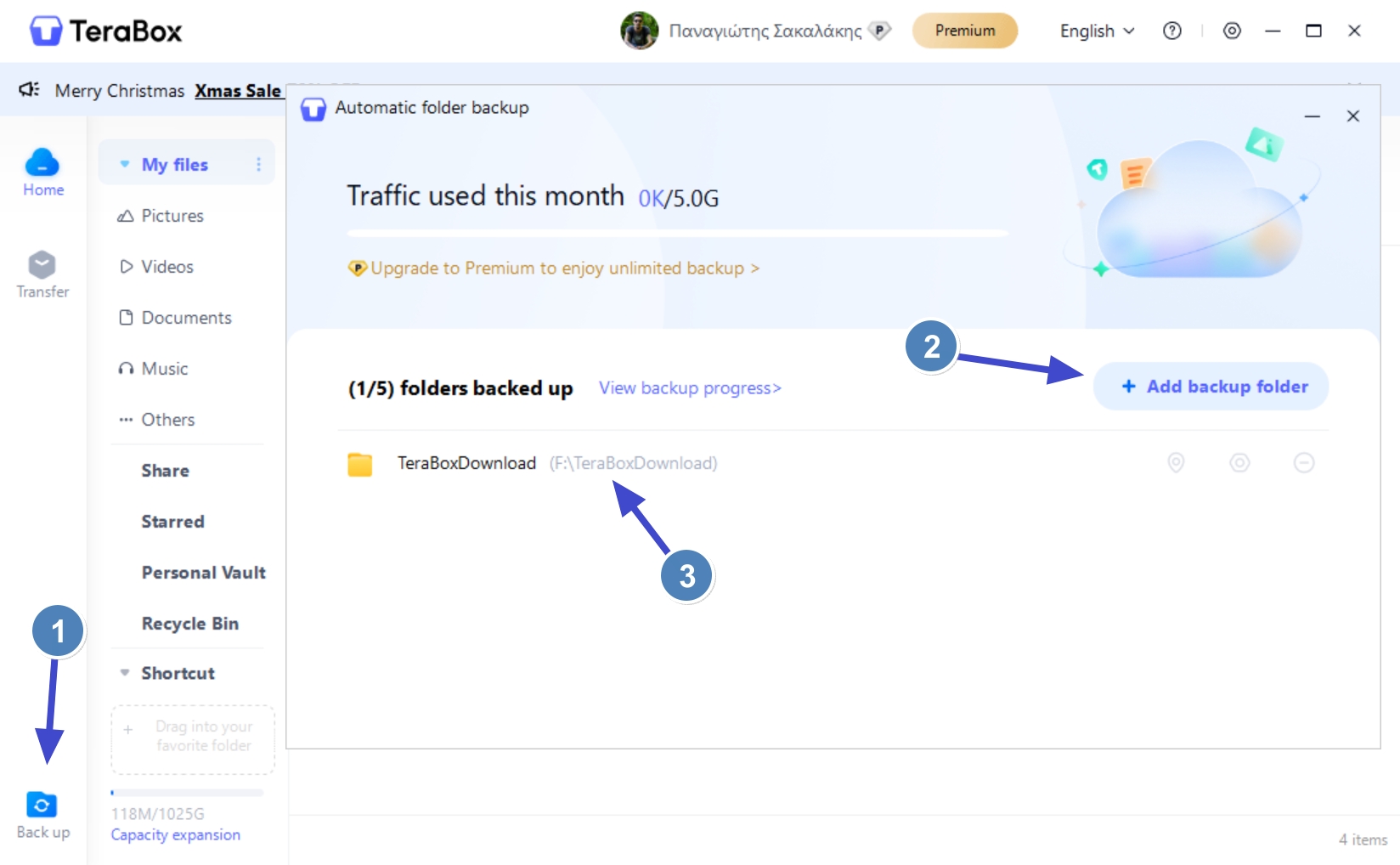The image size is (1400, 865).
Task: Open the Xmas Sale link
Action: click(238, 90)
